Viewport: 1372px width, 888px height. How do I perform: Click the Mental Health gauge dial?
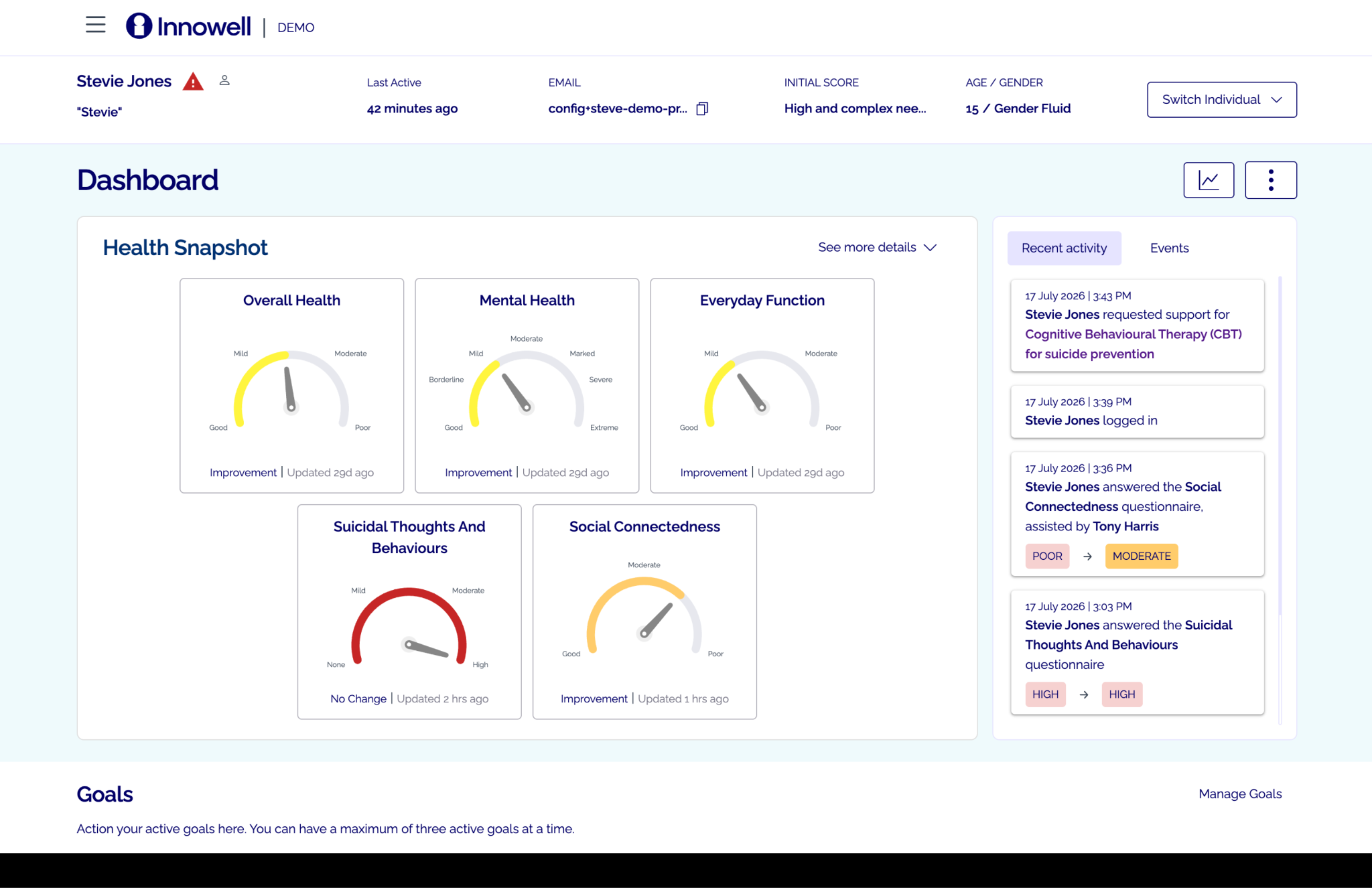coord(527,389)
